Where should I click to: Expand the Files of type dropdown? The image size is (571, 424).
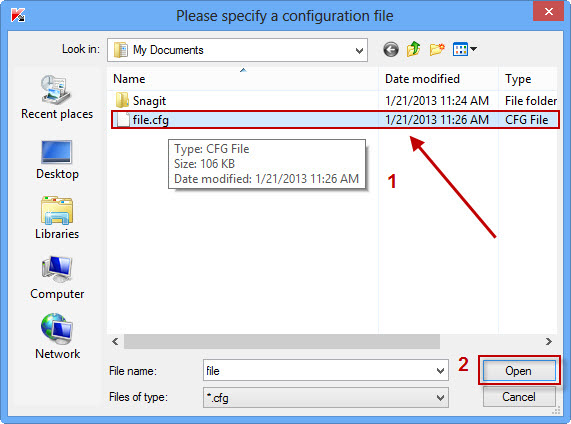440,397
